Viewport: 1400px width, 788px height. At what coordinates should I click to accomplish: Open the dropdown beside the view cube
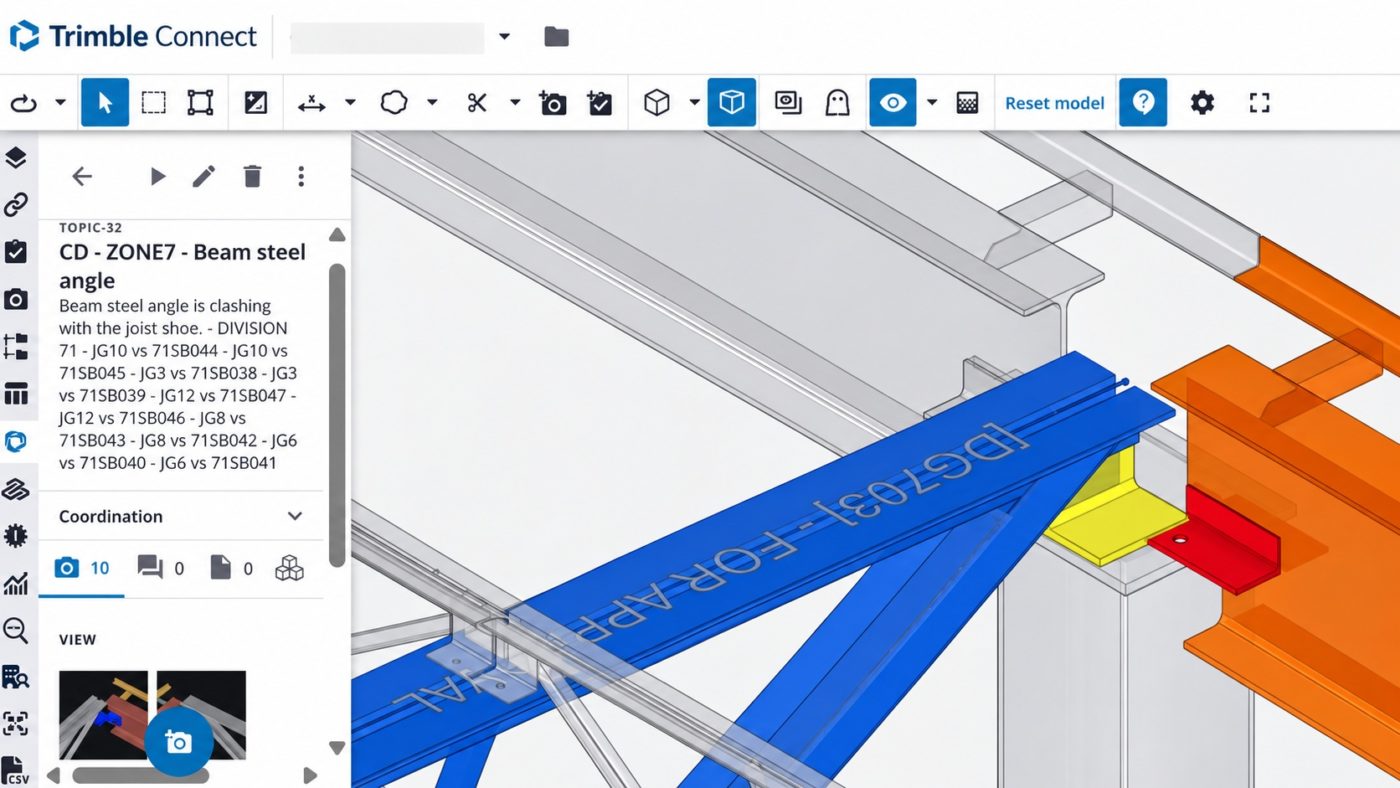tap(694, 102)
